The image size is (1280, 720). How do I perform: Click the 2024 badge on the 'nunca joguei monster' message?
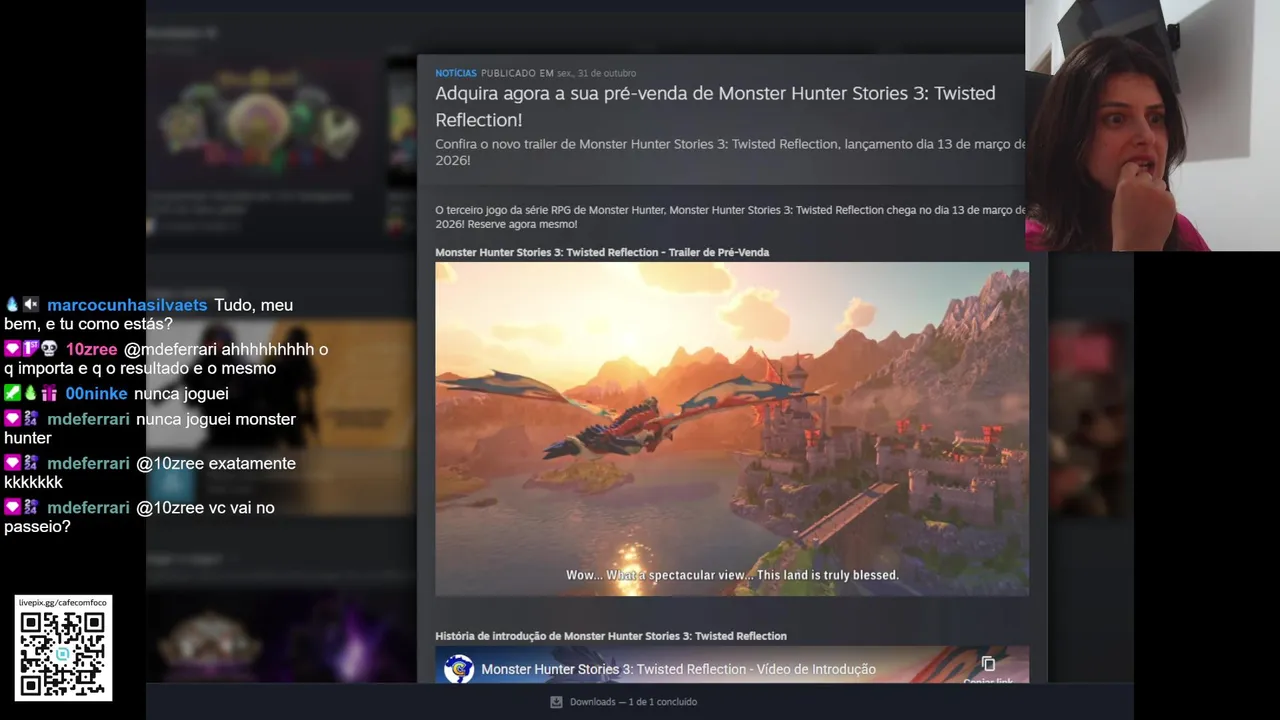tap(31, 419)
